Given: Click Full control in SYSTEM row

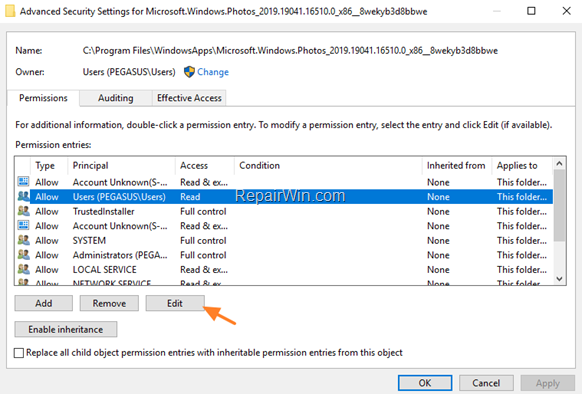Looking at the screenshot, I should tap(203, 241).
